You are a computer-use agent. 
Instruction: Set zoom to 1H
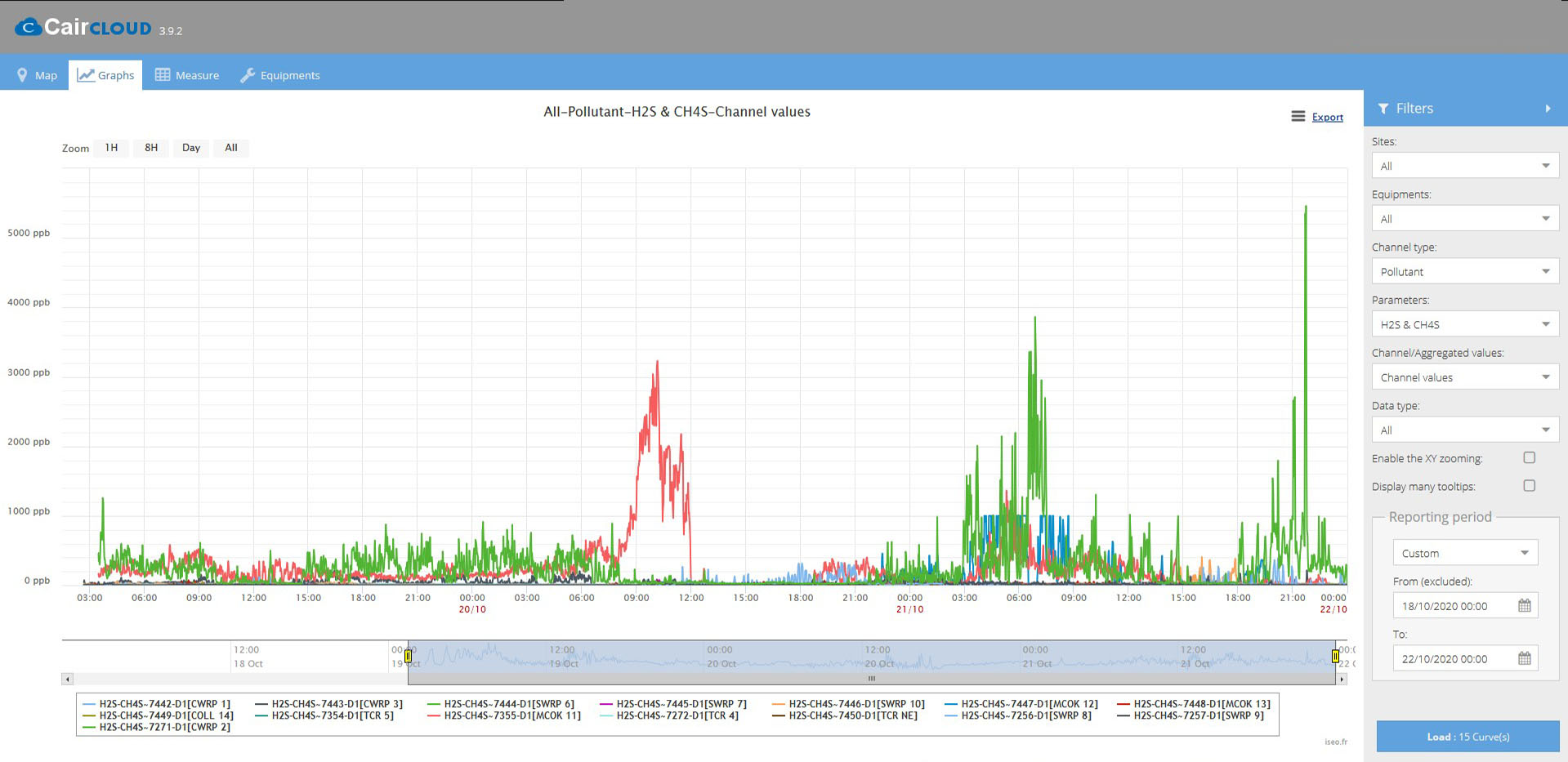coord(111,148)
